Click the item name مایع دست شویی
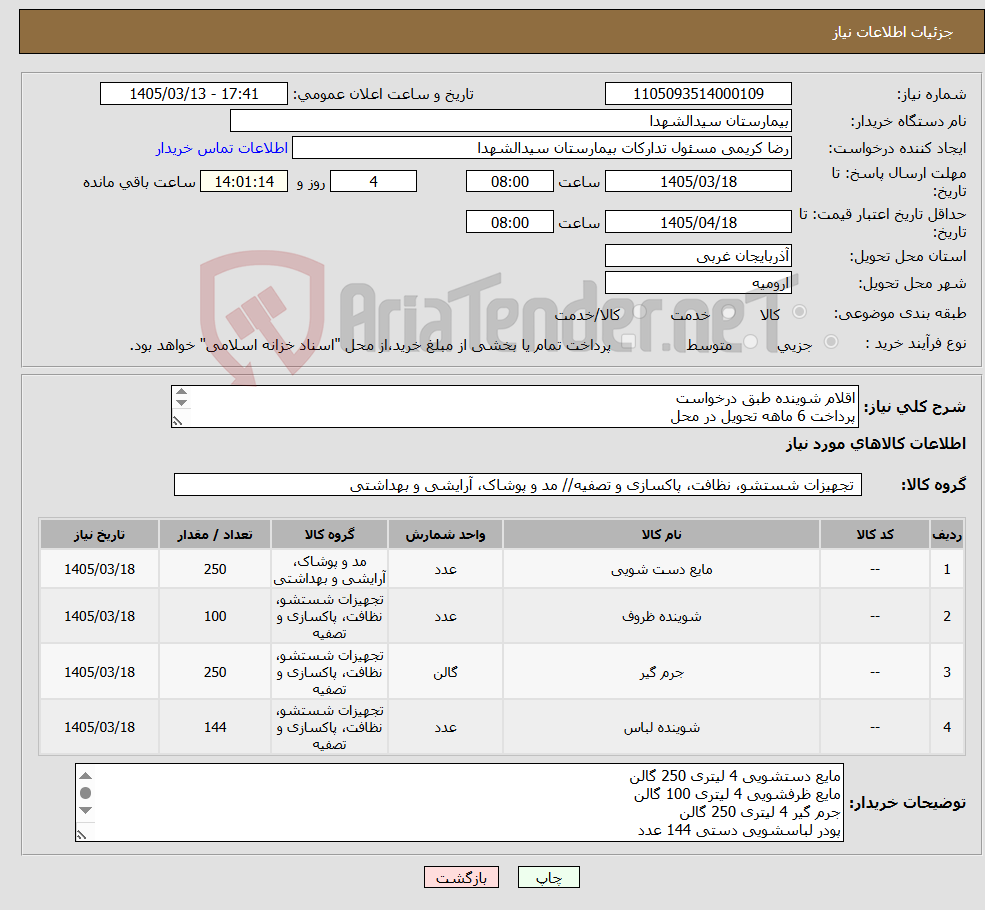The image size is (985, 910). 661,570
